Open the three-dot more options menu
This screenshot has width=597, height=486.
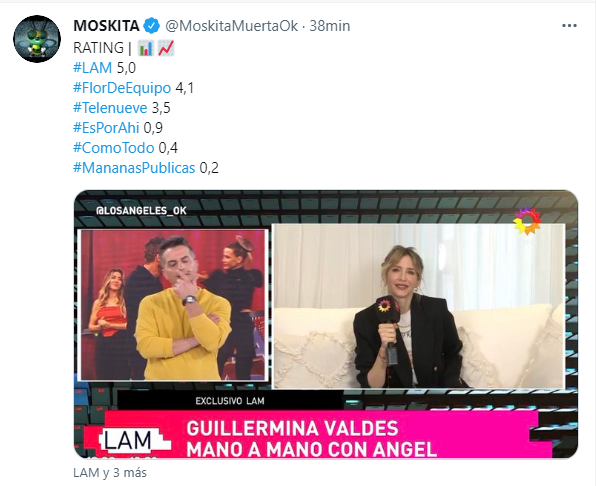tap(569, 26)
